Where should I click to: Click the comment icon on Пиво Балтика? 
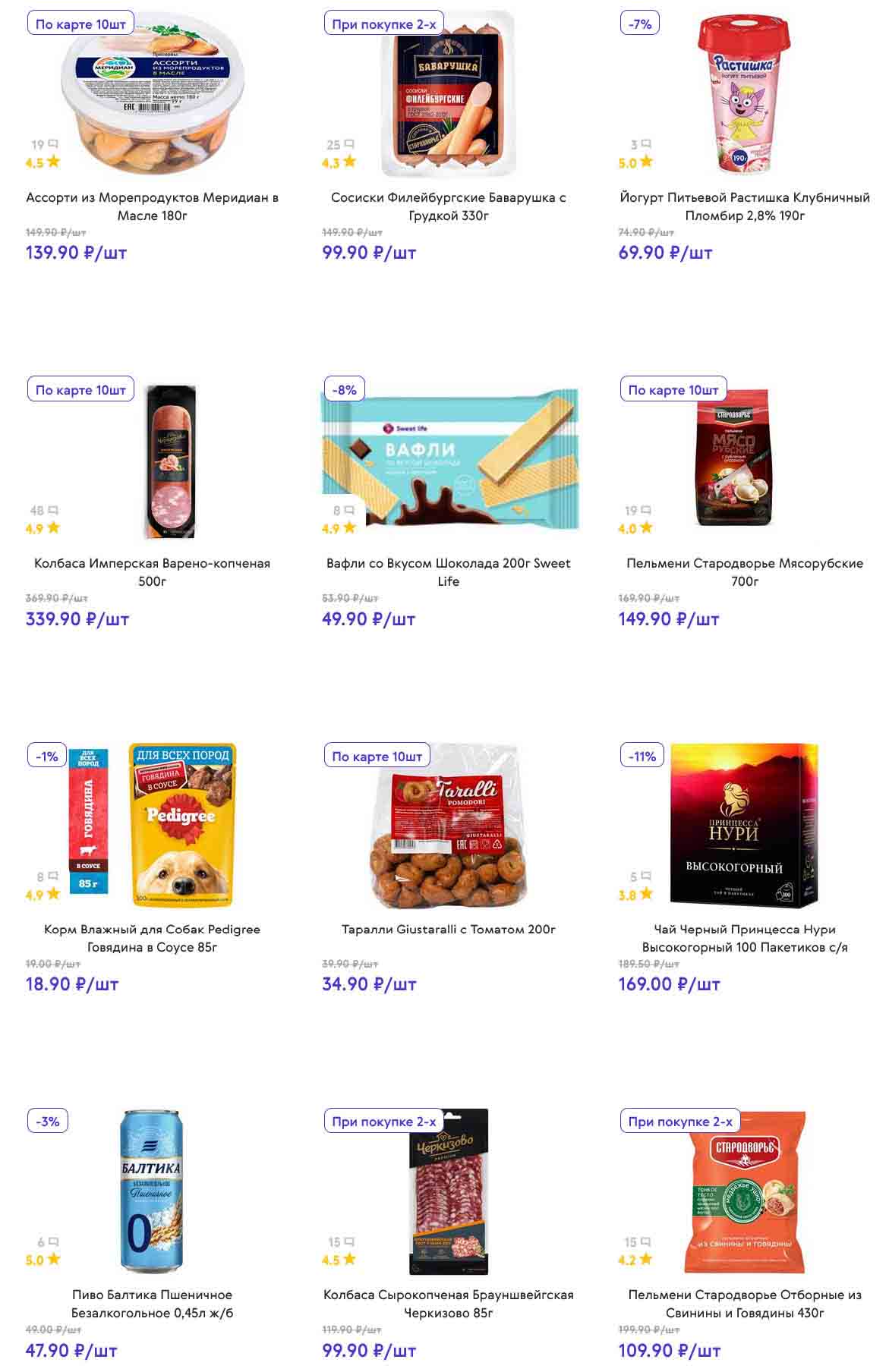(53, 1242)
